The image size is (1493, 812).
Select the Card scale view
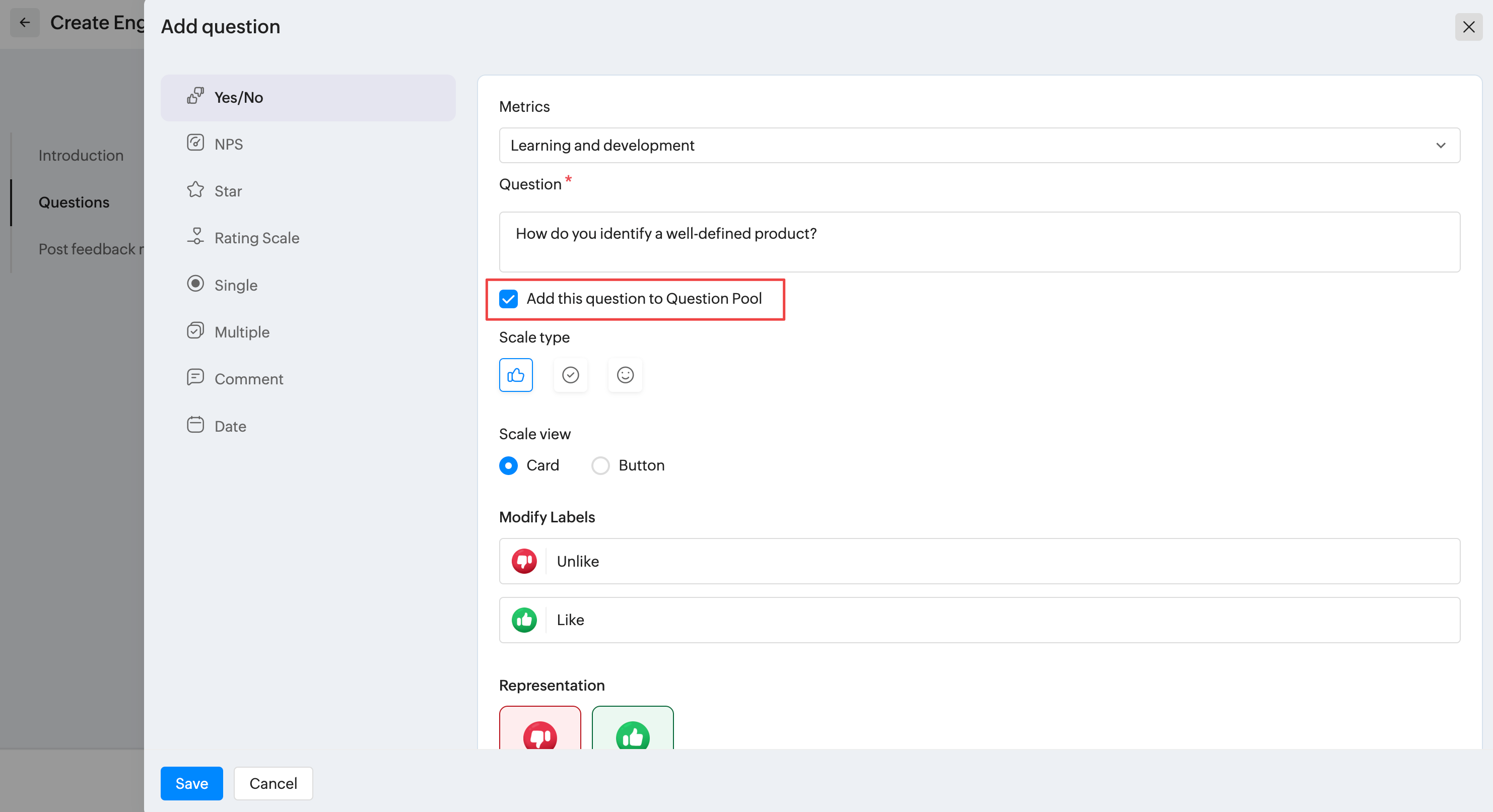508,465
